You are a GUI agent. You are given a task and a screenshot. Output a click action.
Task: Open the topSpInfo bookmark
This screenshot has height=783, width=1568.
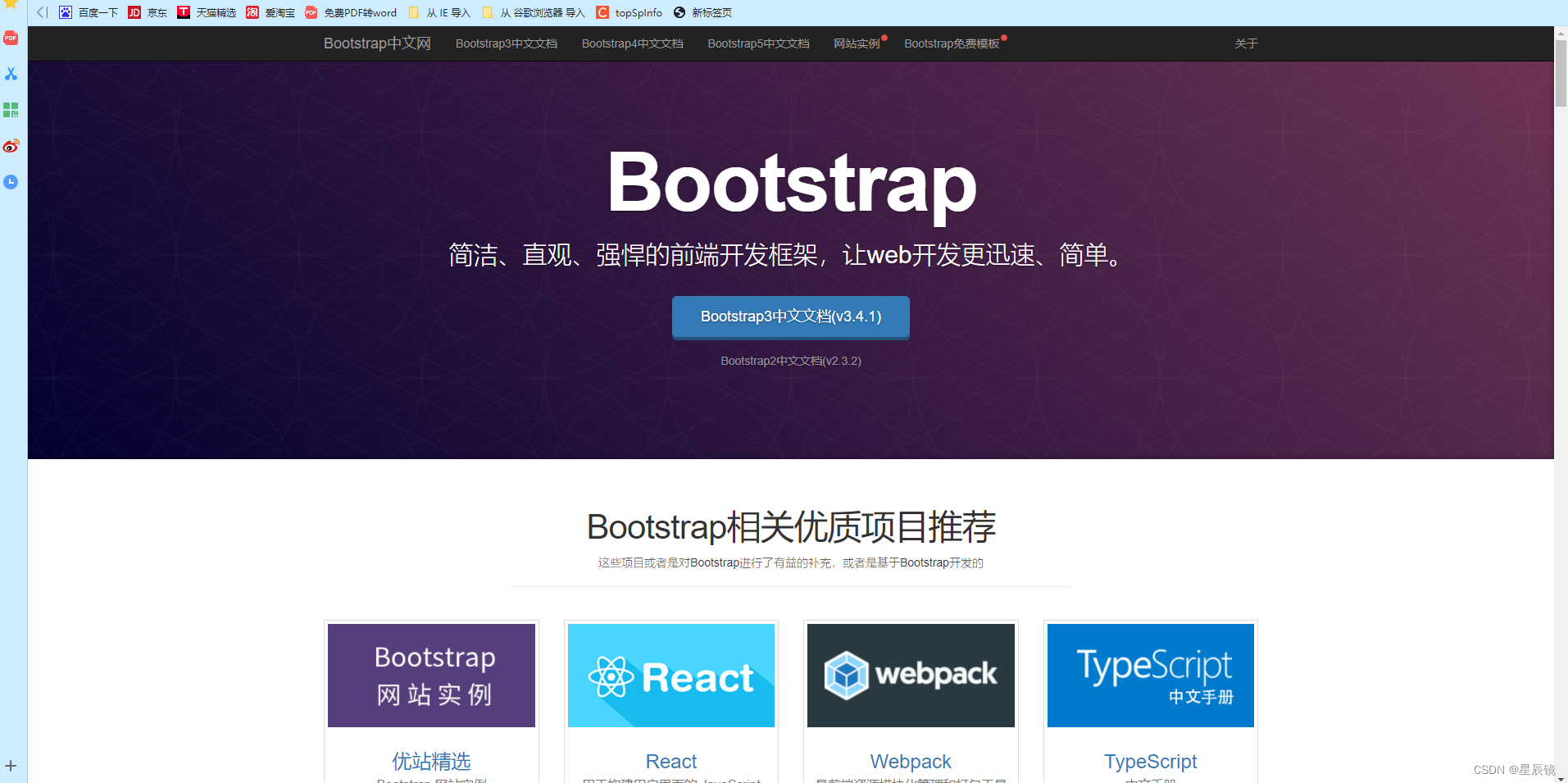tap(629, 12)
